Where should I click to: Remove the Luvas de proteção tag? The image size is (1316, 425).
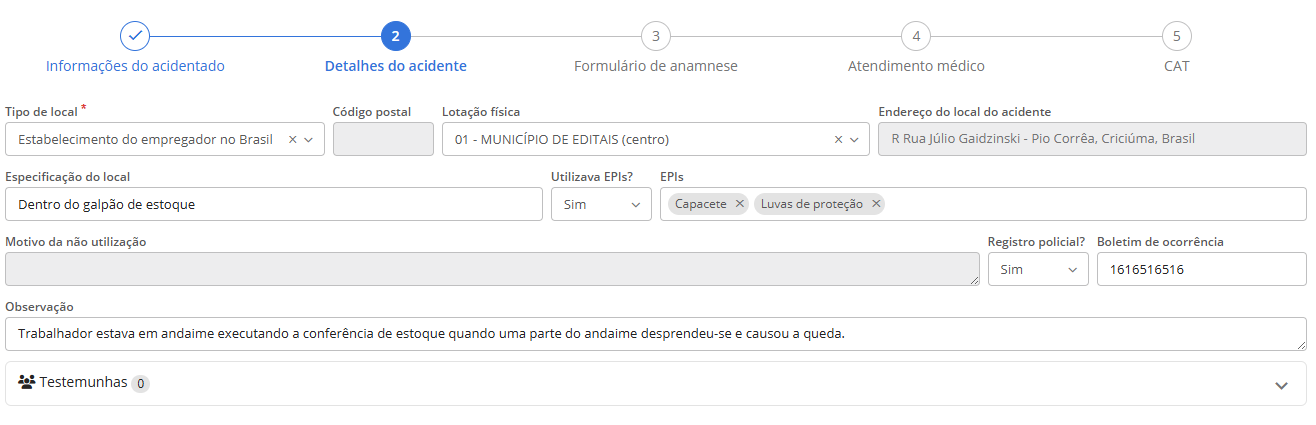(876, 204)
